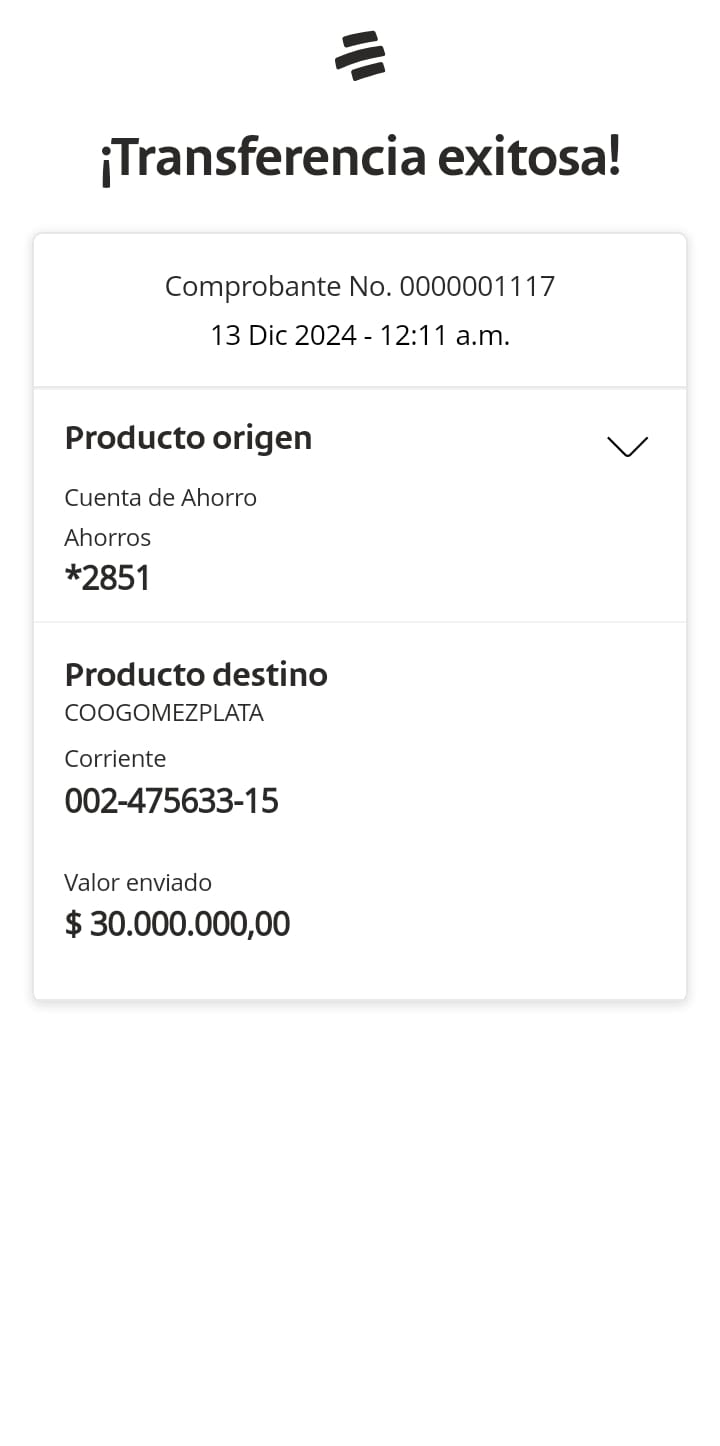Click the COOGOMEZPLATA recipient name

[x=164, y=714]
